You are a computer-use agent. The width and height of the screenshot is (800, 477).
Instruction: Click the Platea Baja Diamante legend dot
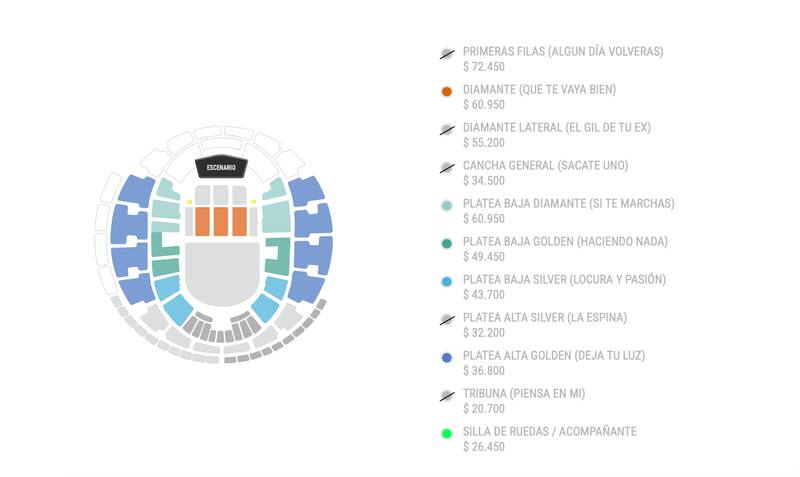(447, 206)
